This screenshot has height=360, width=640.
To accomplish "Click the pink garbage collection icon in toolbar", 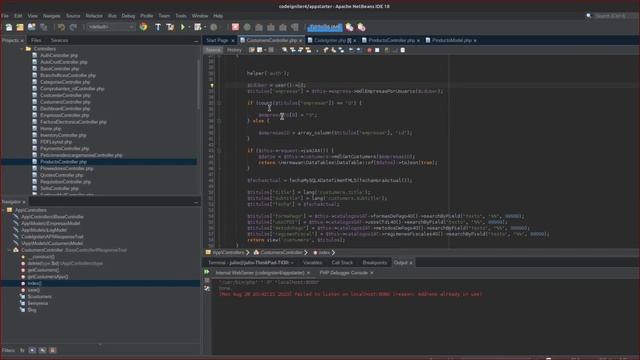I will [349, 27].
